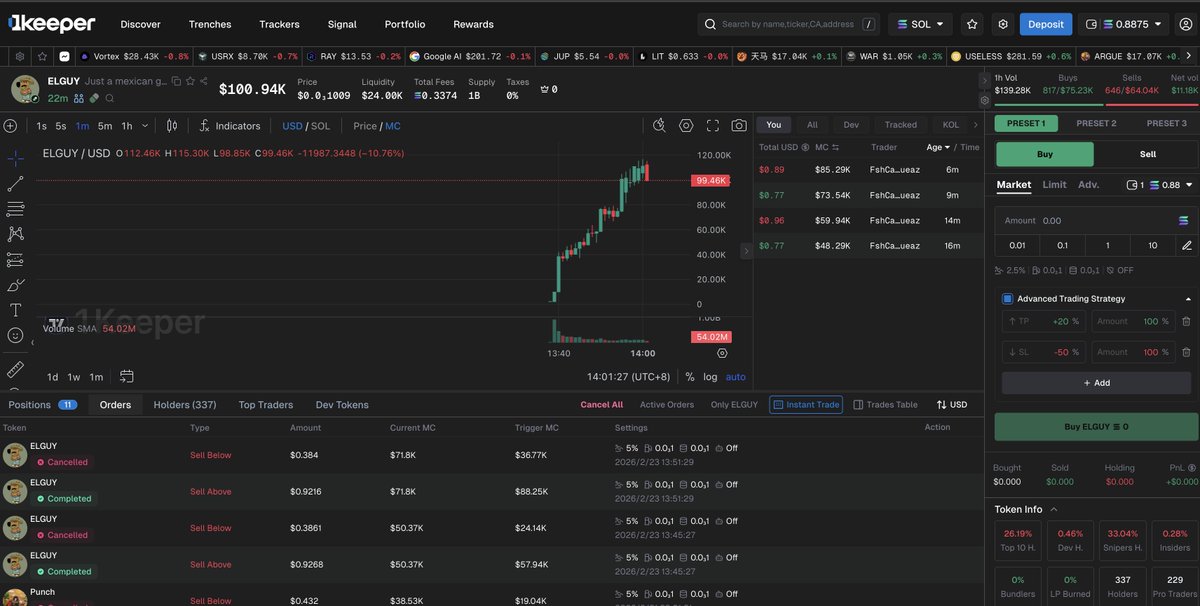Image resolution: width=1200 pixels, height=606 pixels.
Task: Select the text annotation tool
Action: [15, 310]
